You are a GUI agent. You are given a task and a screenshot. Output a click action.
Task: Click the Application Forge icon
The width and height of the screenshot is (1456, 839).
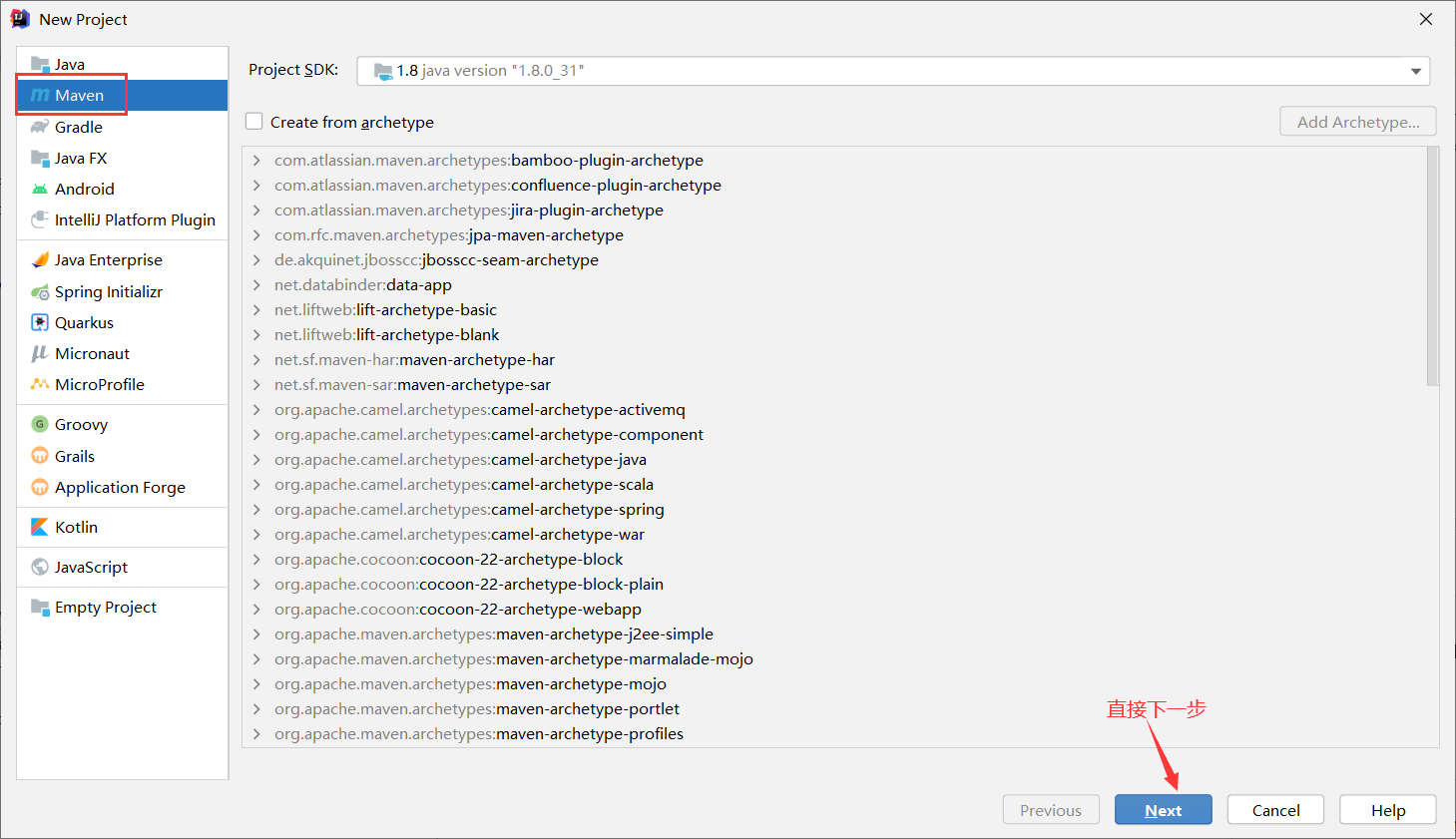click(40, 487)
